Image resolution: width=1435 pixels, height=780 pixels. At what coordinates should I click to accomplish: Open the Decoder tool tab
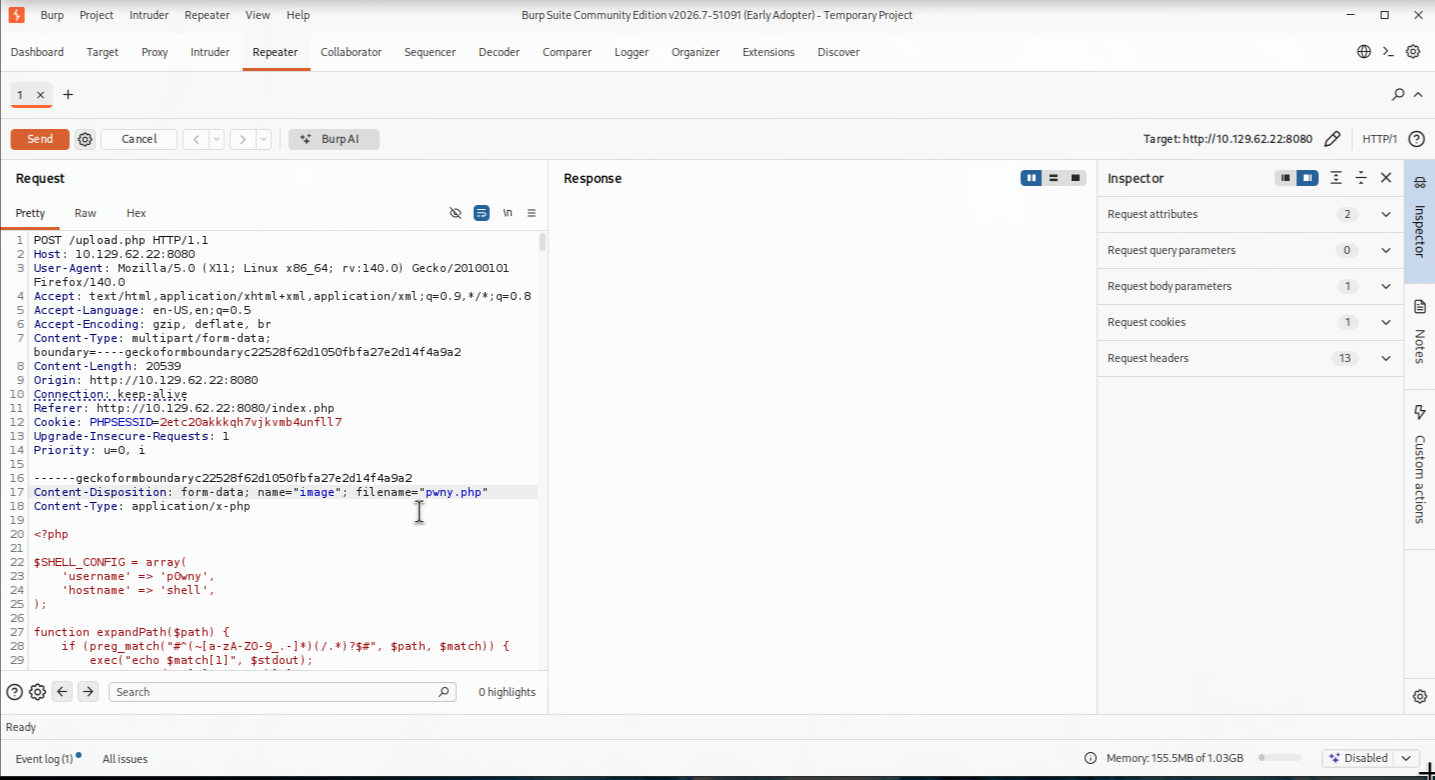pyautogui.click(x=499, y=52)
